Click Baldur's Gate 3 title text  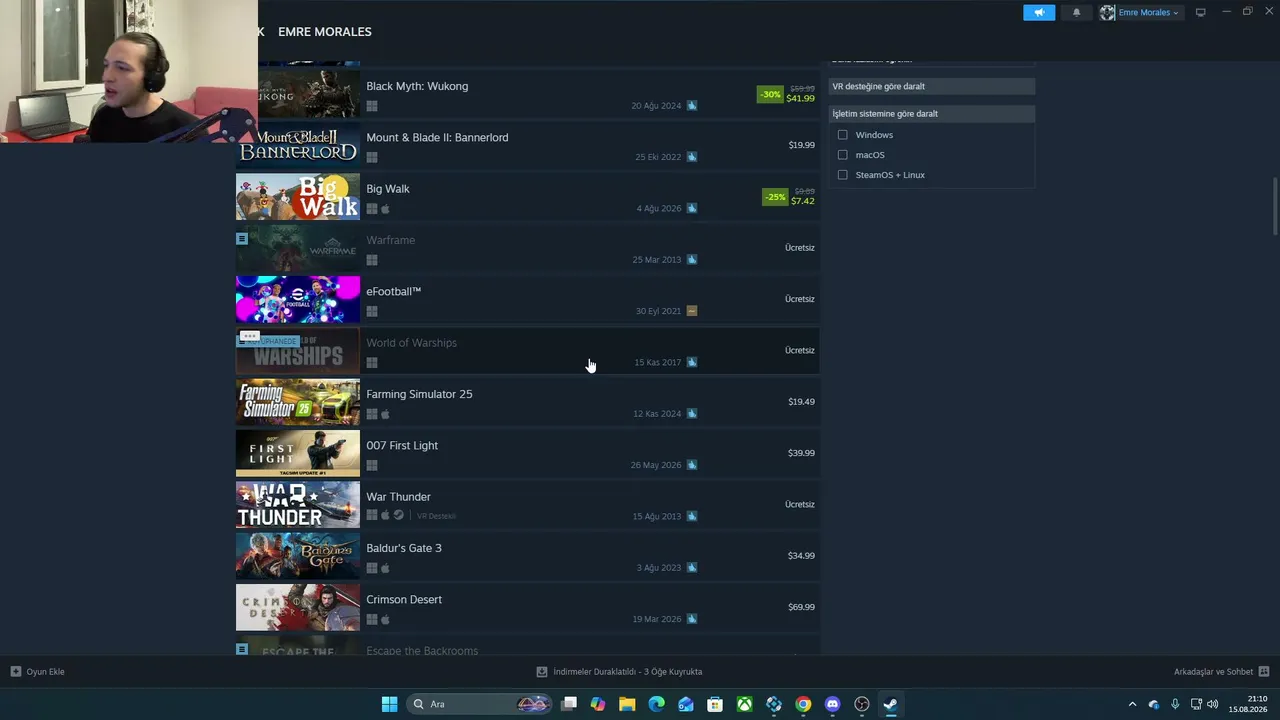click(404, 548)
